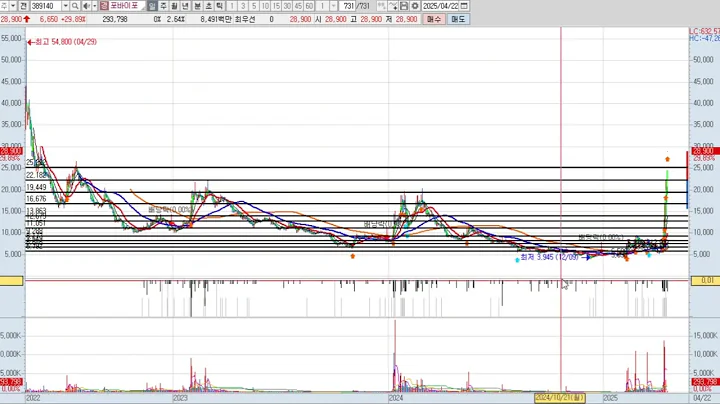Open the custom interval dropdown arrow
The width and height of the screenshot is (720, 404).
tap(333, 6)
